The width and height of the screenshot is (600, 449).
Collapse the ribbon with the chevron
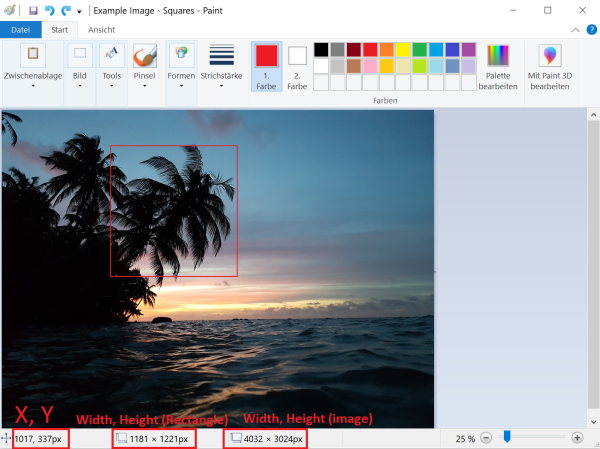[x=576, y=30]
